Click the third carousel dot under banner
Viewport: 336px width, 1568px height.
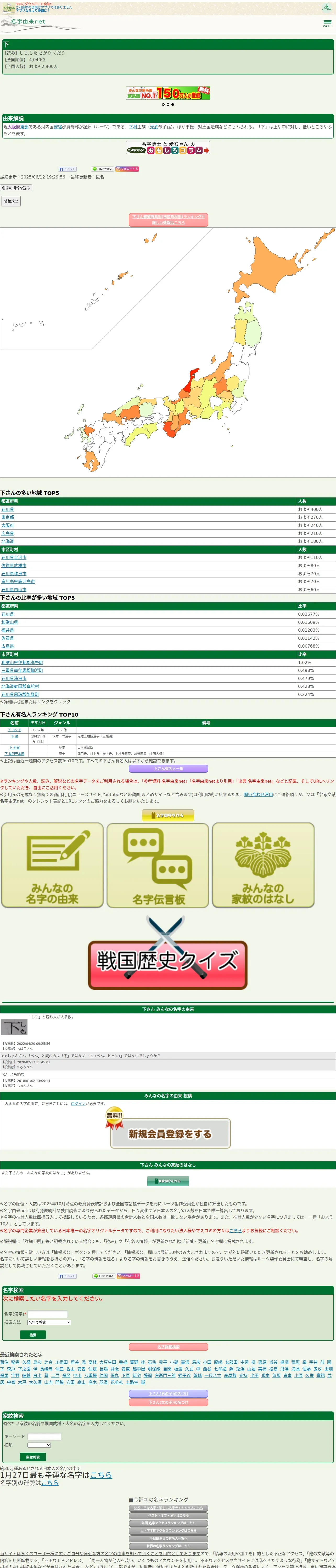[x=172, y=105]
